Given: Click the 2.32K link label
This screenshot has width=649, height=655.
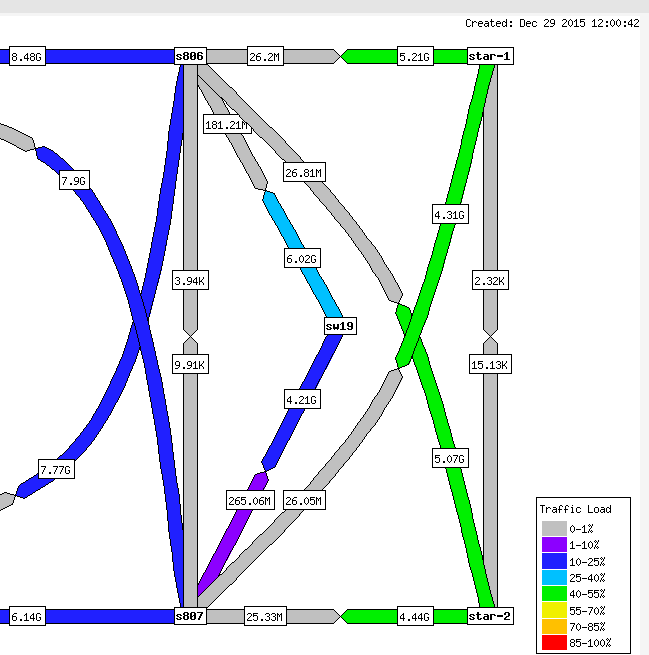Looking at the screenshot, I should (490, 280).
